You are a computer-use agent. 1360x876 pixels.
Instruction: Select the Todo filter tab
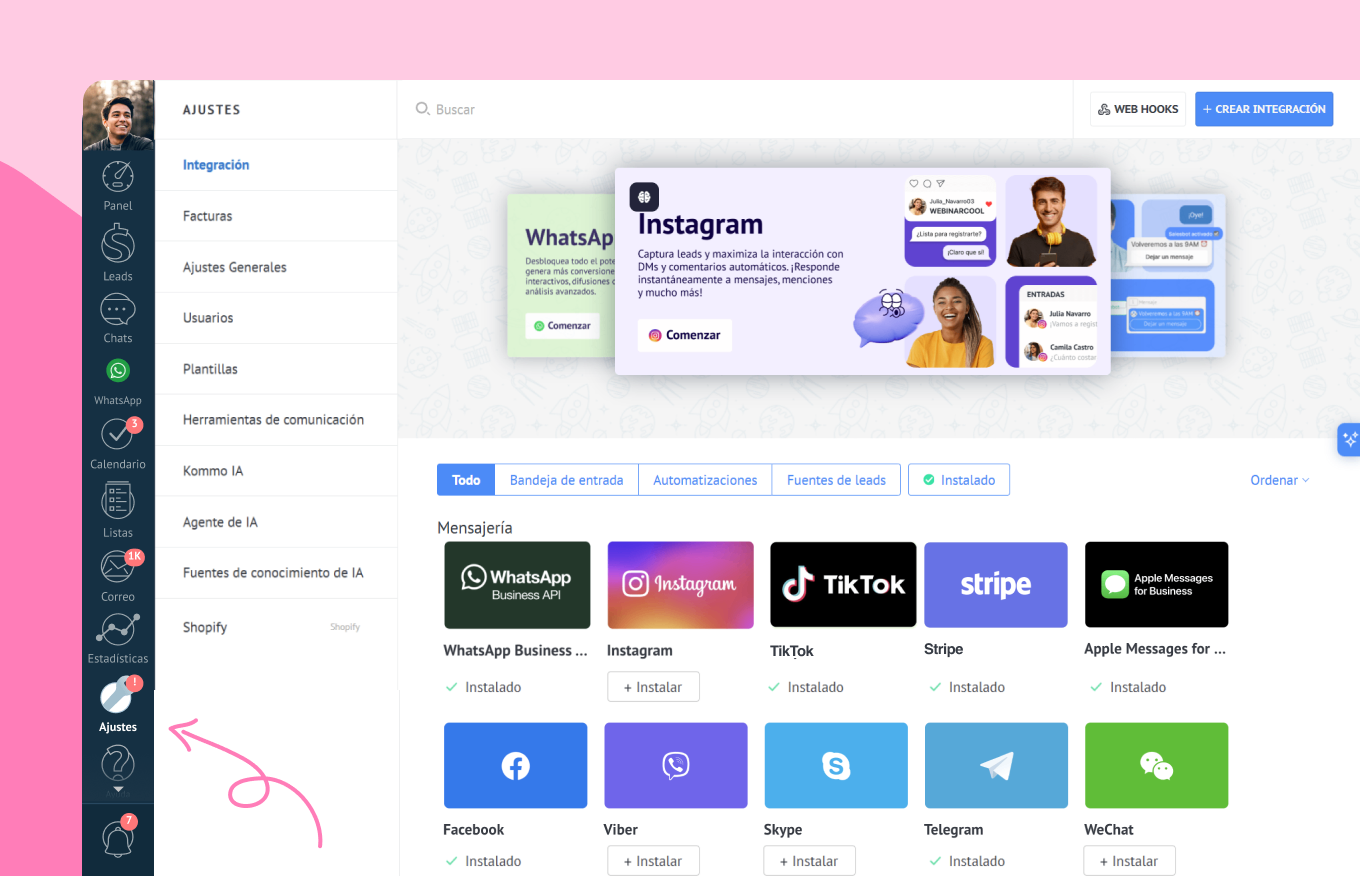[466, 480]
